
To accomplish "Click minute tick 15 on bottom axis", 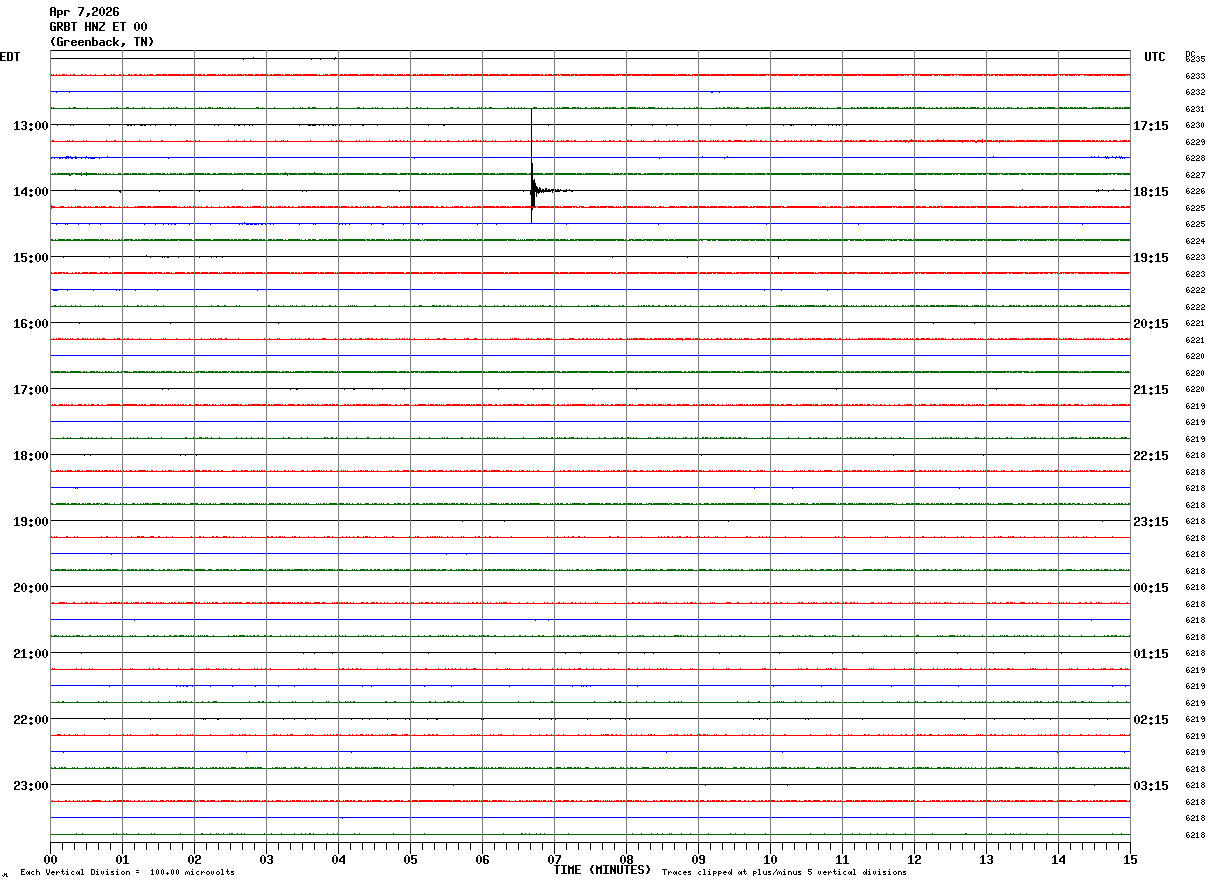I will [x=1130, y=859].
